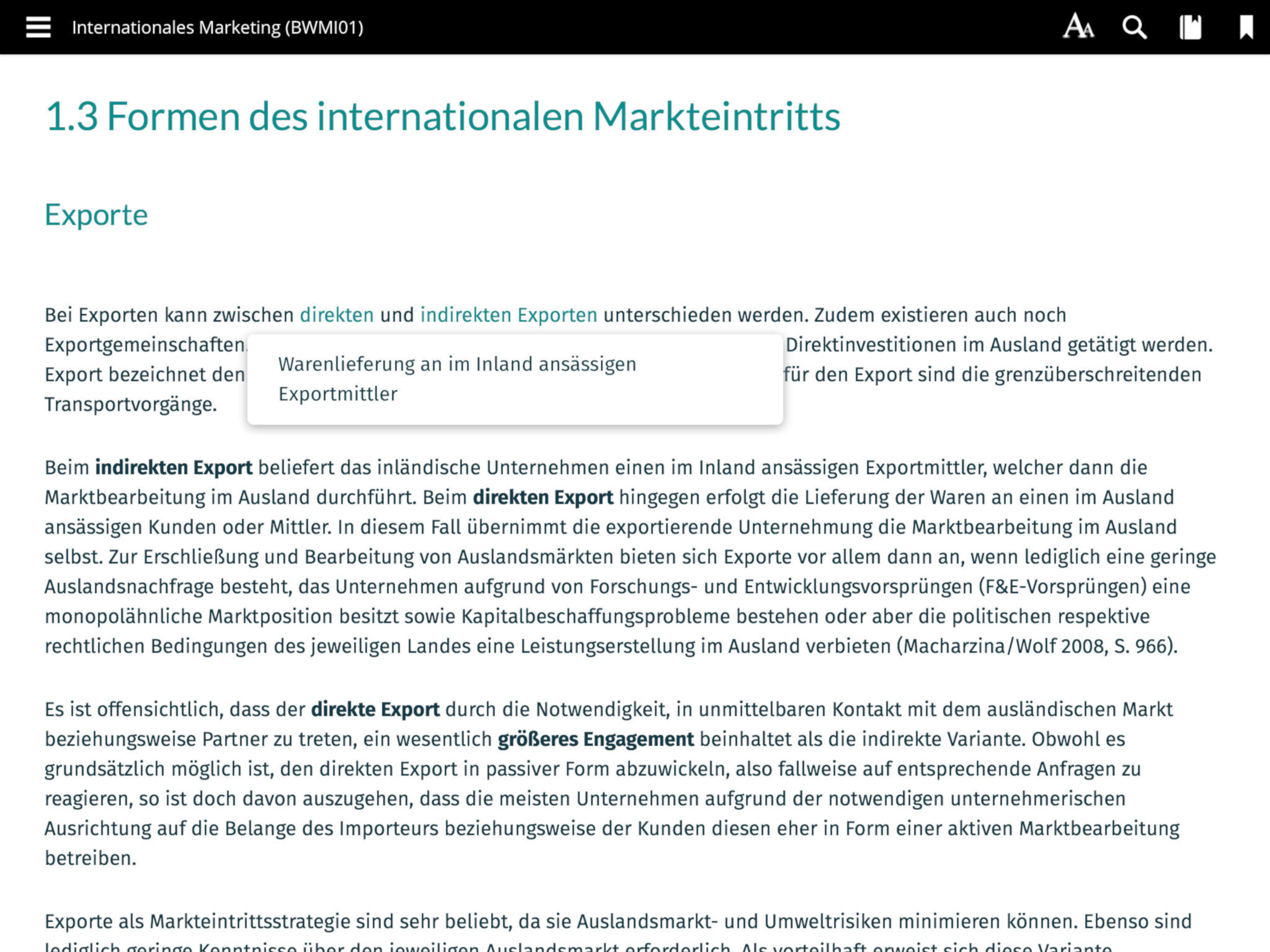Click the 'indirekten Exporten' glossary link

pos(509,315)
